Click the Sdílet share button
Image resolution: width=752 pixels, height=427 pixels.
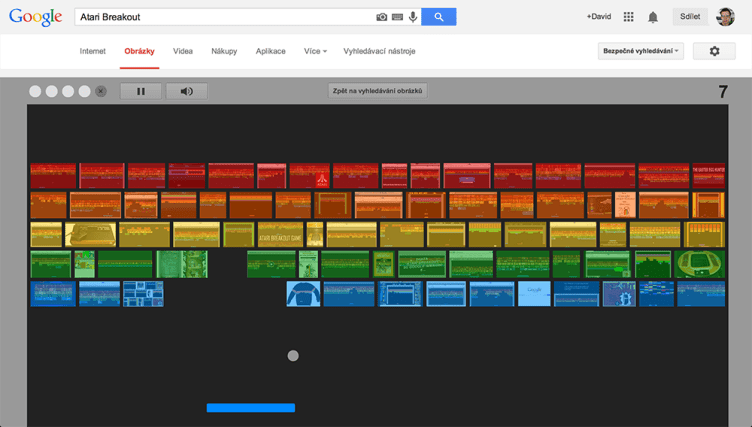pyautogui.click(x=689, y=17)
